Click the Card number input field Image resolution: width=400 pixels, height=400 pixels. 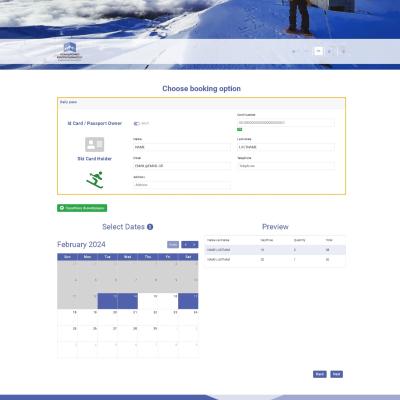point(285,123)
